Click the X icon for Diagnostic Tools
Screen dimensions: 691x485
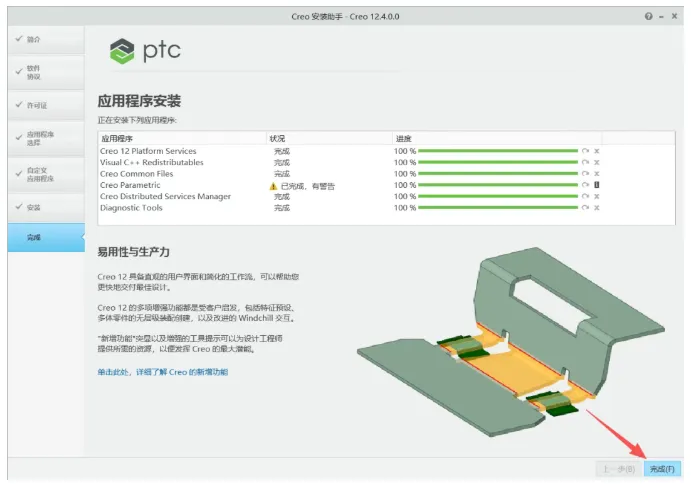coord(597,208)
